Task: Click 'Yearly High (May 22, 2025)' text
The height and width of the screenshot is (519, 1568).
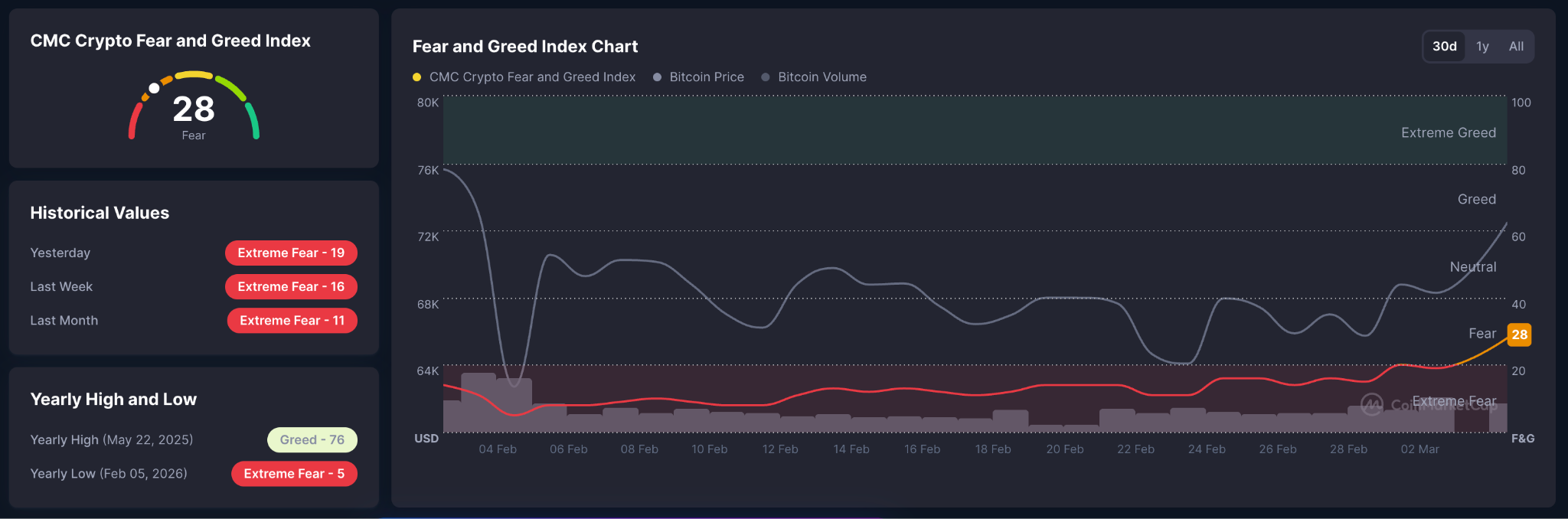Action: [112, 440]
